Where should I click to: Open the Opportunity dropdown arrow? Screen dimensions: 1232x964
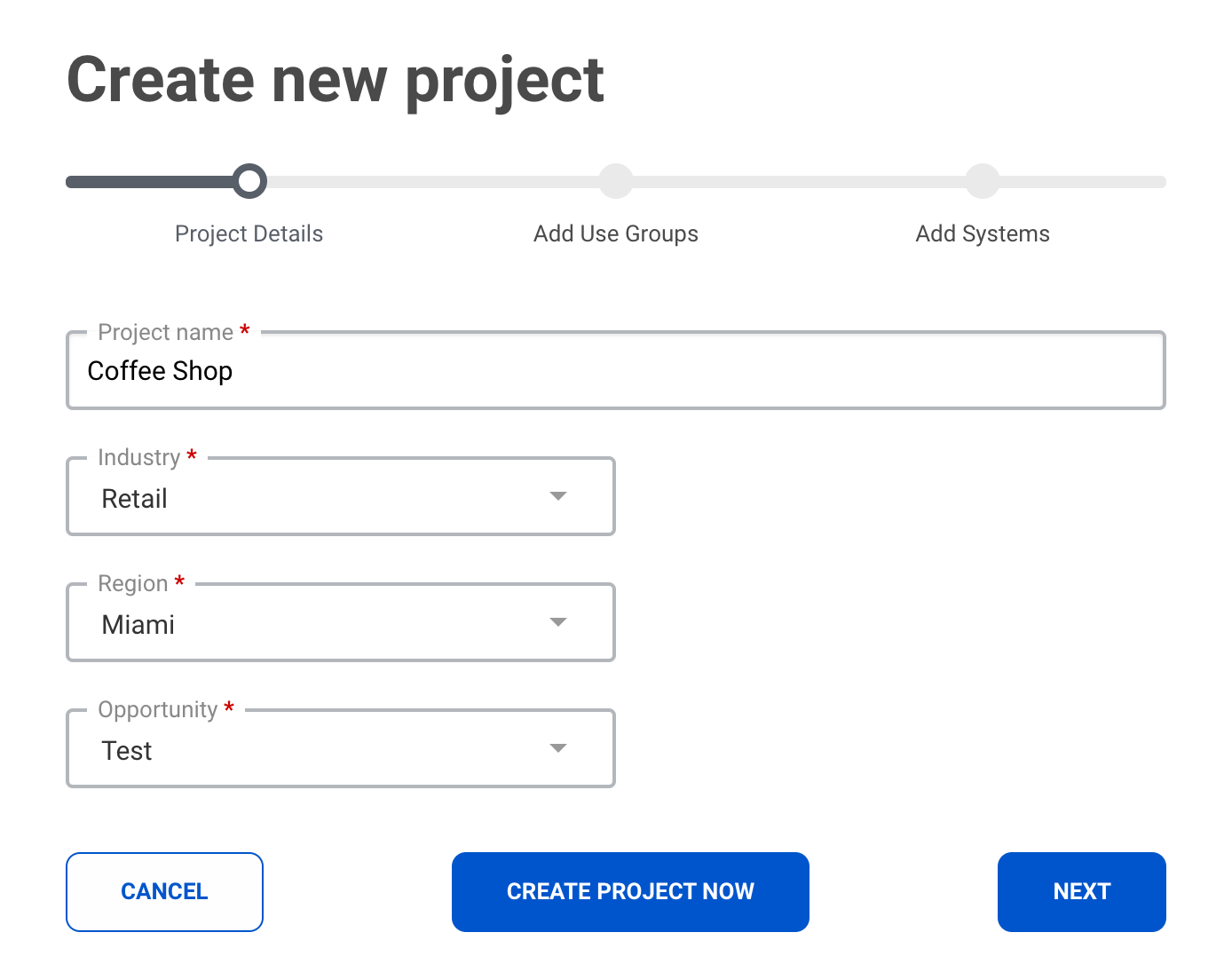click(x=558, y=748)
